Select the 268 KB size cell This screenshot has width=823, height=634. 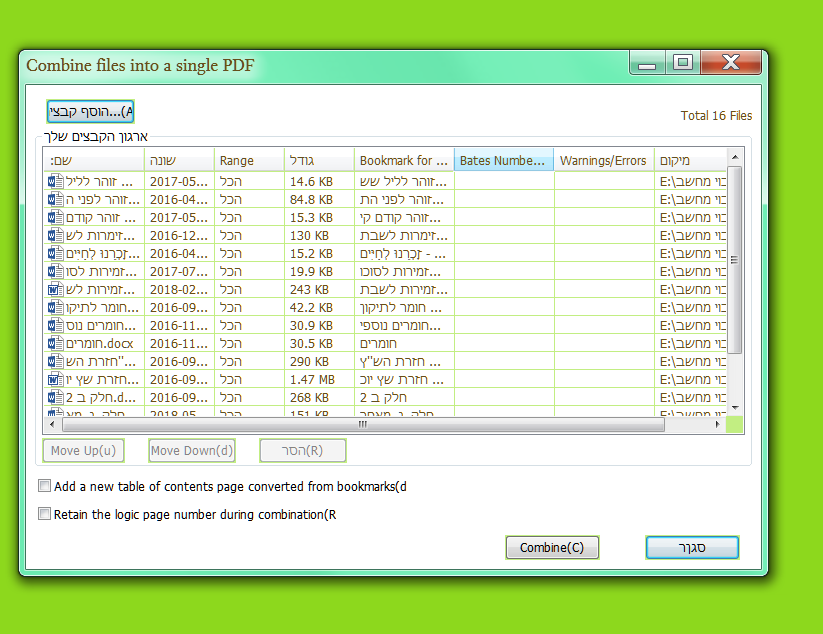click(x=319, y=397)
